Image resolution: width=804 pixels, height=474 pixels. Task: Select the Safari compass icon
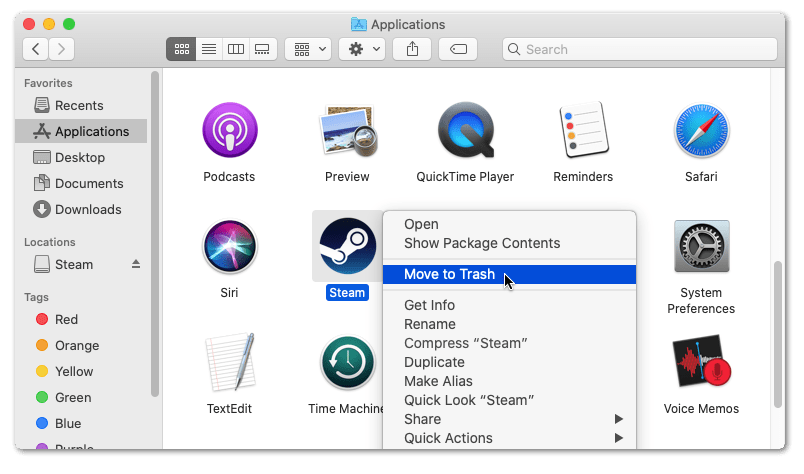tap(701, 130)
